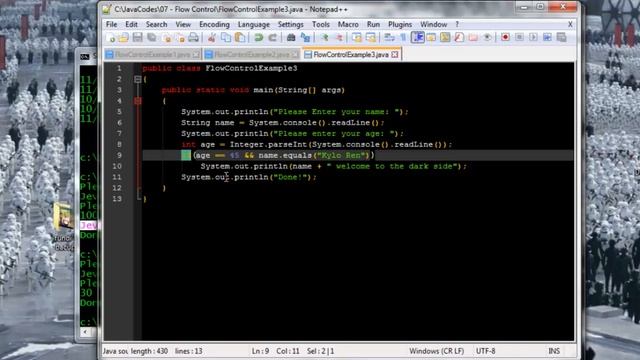Save all open files from the toolbar

point(151,38)
